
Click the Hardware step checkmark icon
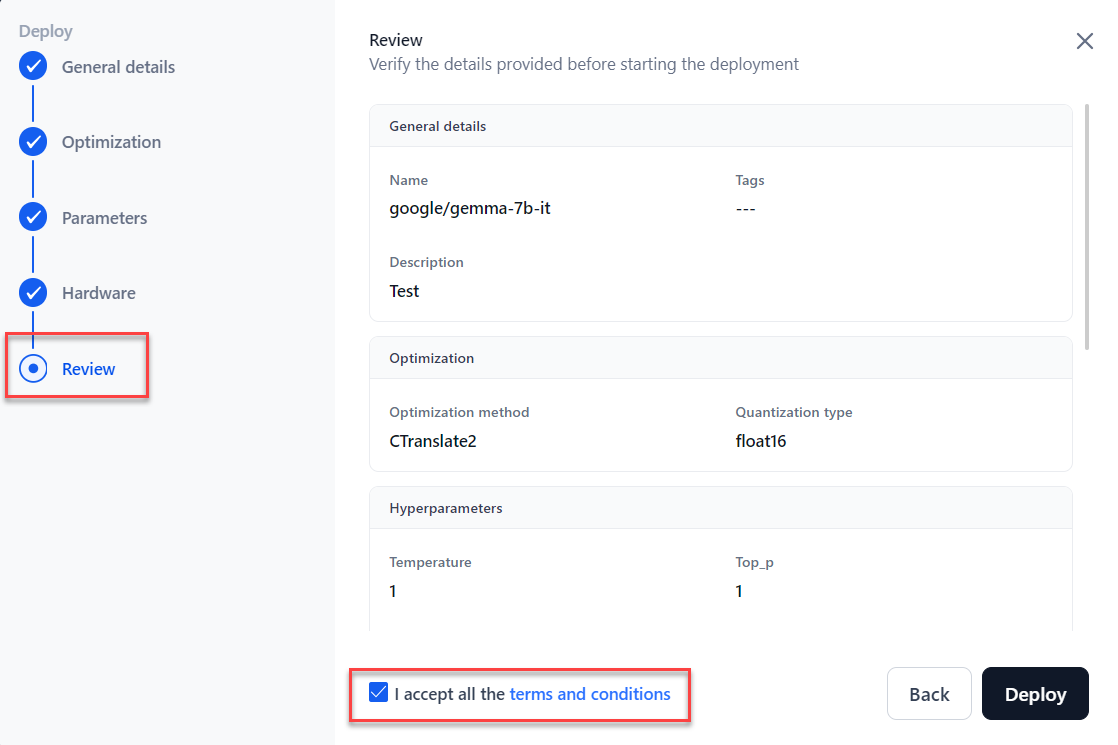pyautogui.click(x=33, y=293)
